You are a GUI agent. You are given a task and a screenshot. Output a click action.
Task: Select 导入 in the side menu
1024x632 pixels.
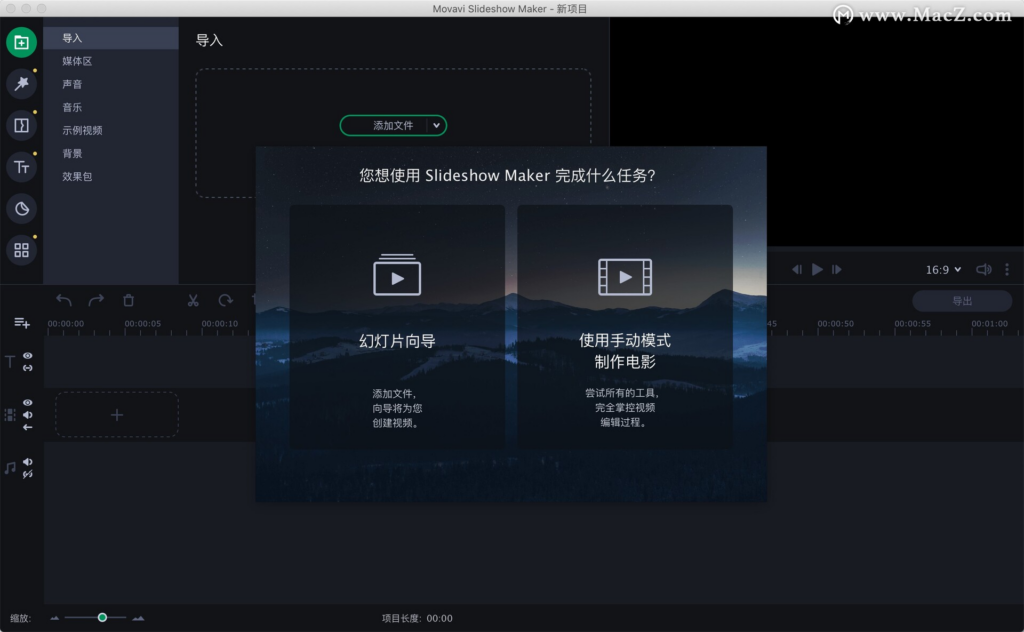pos(111,38)
